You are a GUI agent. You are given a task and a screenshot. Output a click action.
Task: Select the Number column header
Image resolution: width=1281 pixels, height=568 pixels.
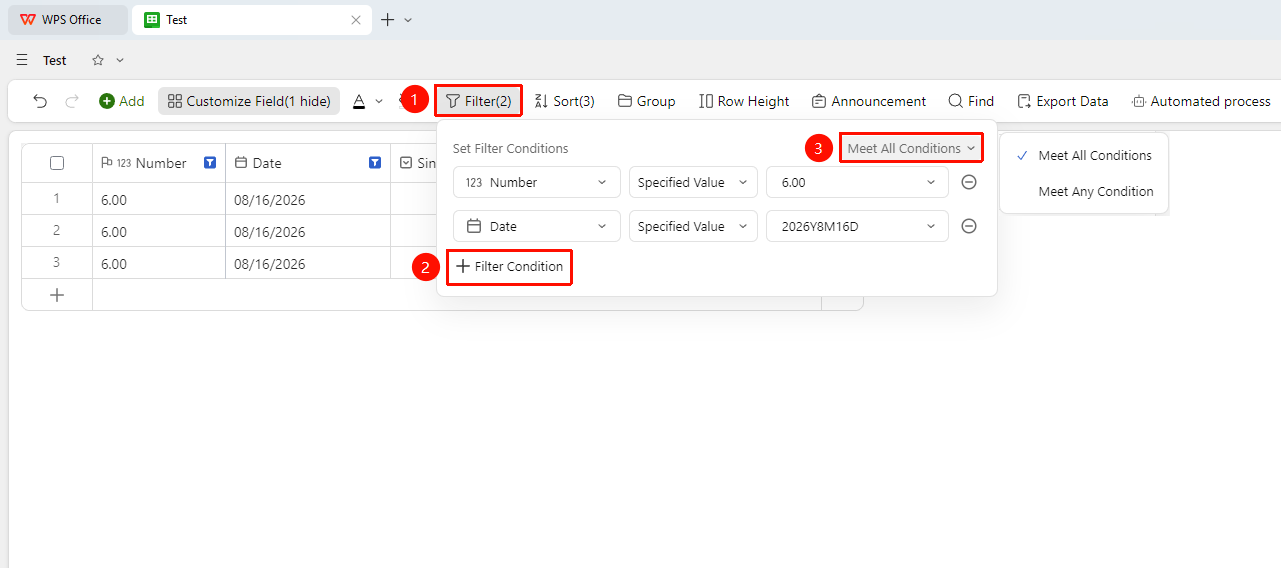tap(159, 163)
